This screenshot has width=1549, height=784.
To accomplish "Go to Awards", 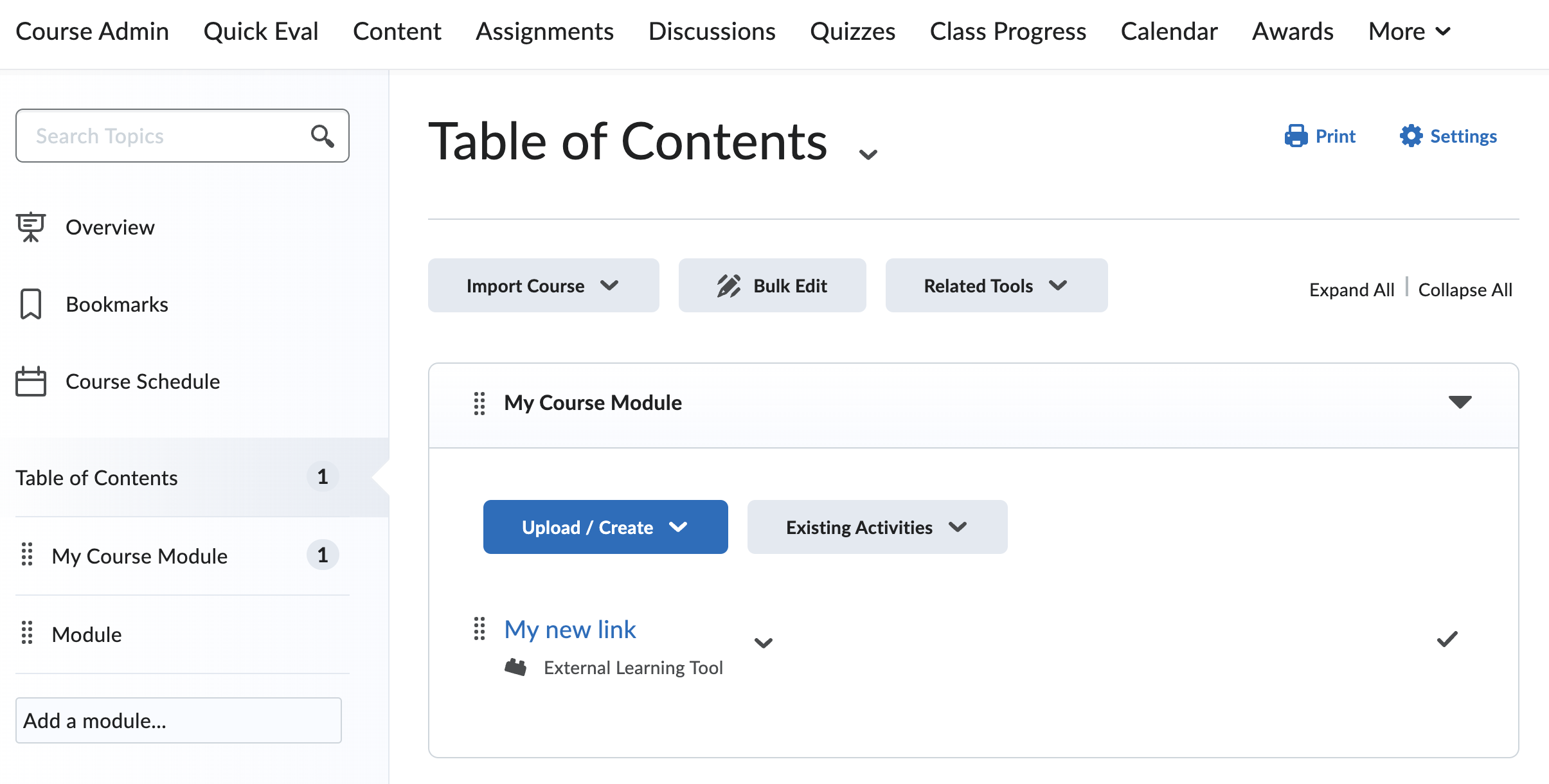I will point(1293,31).
